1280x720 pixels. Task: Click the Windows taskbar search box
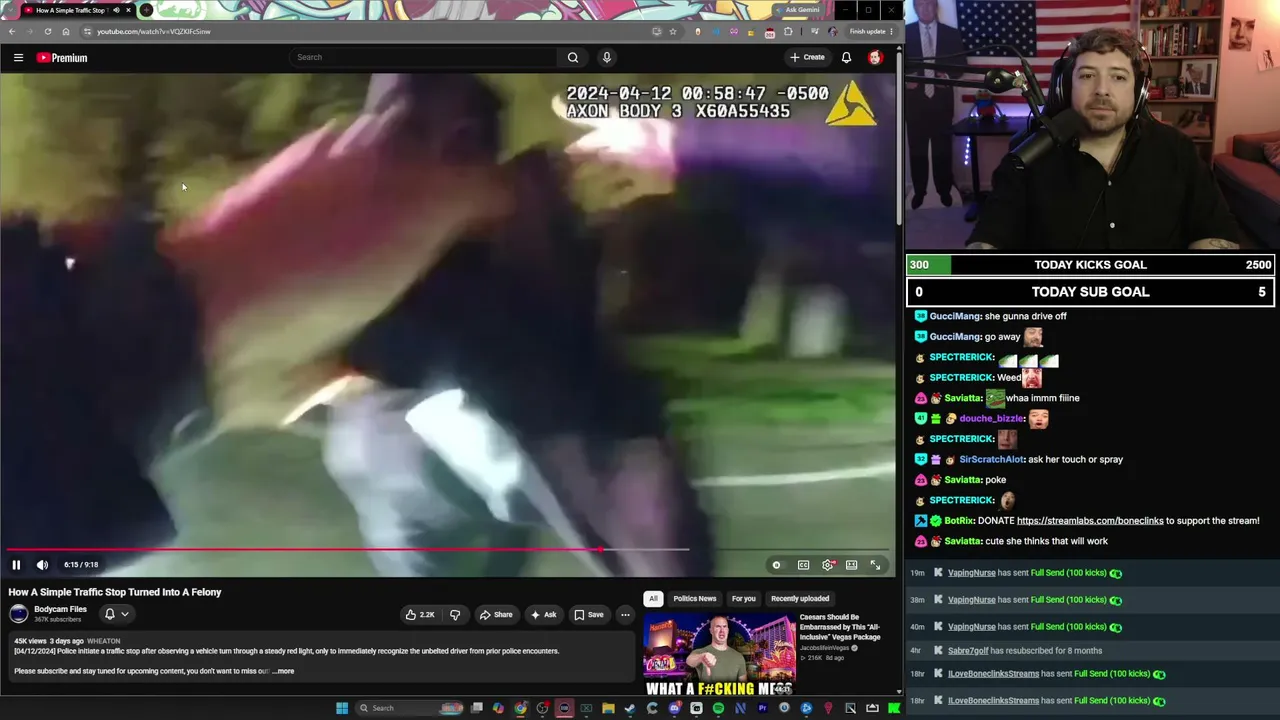tap(408, 708)
